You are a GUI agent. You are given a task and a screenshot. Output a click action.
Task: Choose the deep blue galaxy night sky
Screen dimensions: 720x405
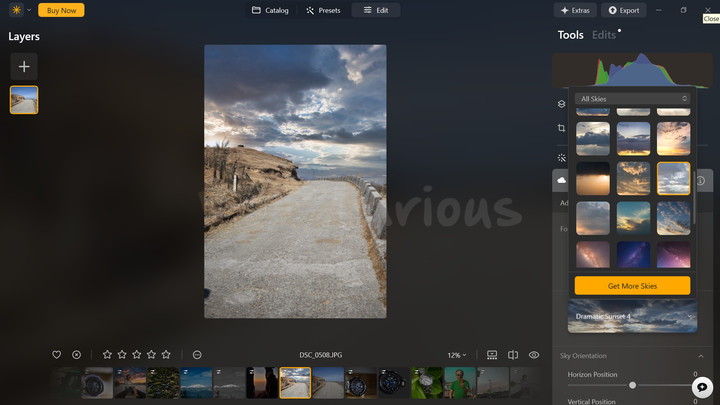(633, 254)
